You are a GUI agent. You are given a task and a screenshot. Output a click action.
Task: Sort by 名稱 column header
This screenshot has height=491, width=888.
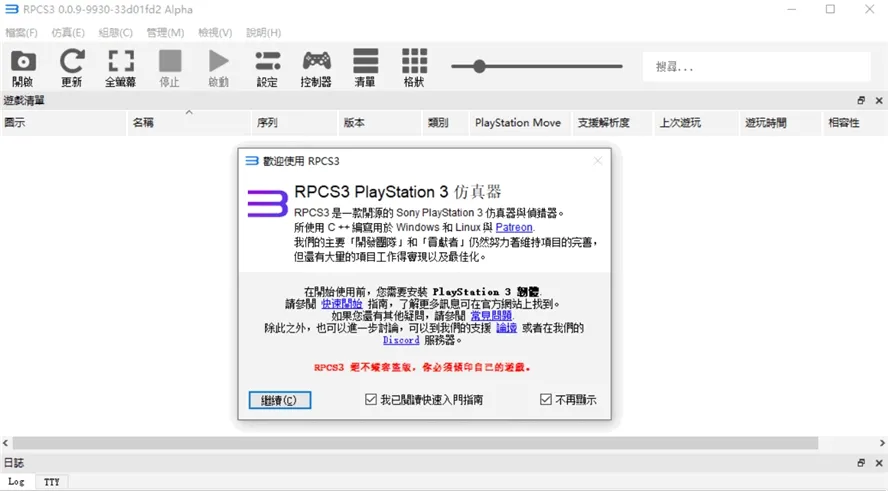tap(189, 123)
